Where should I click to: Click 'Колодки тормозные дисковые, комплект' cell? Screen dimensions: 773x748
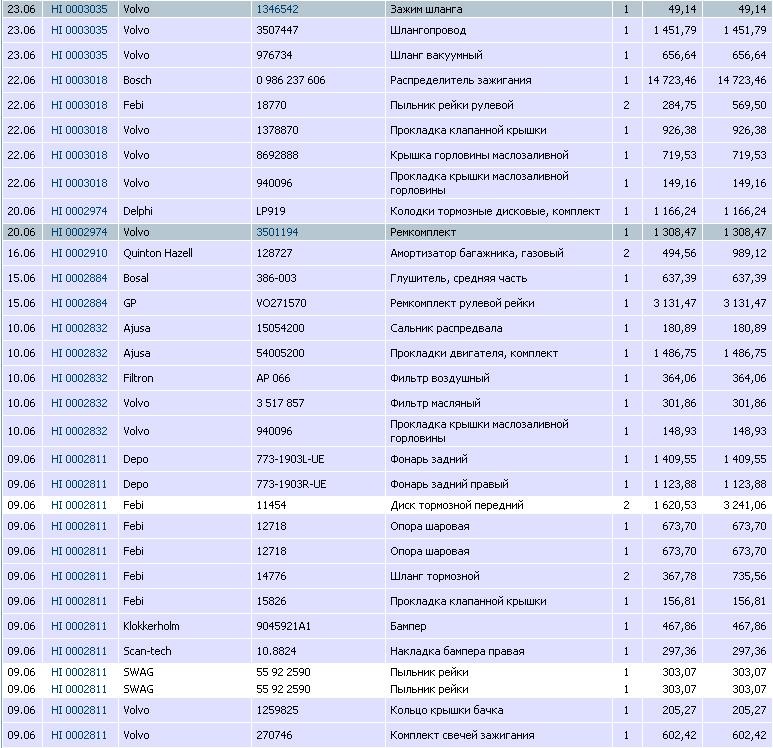pyautogui.click(x=495, y=211)
